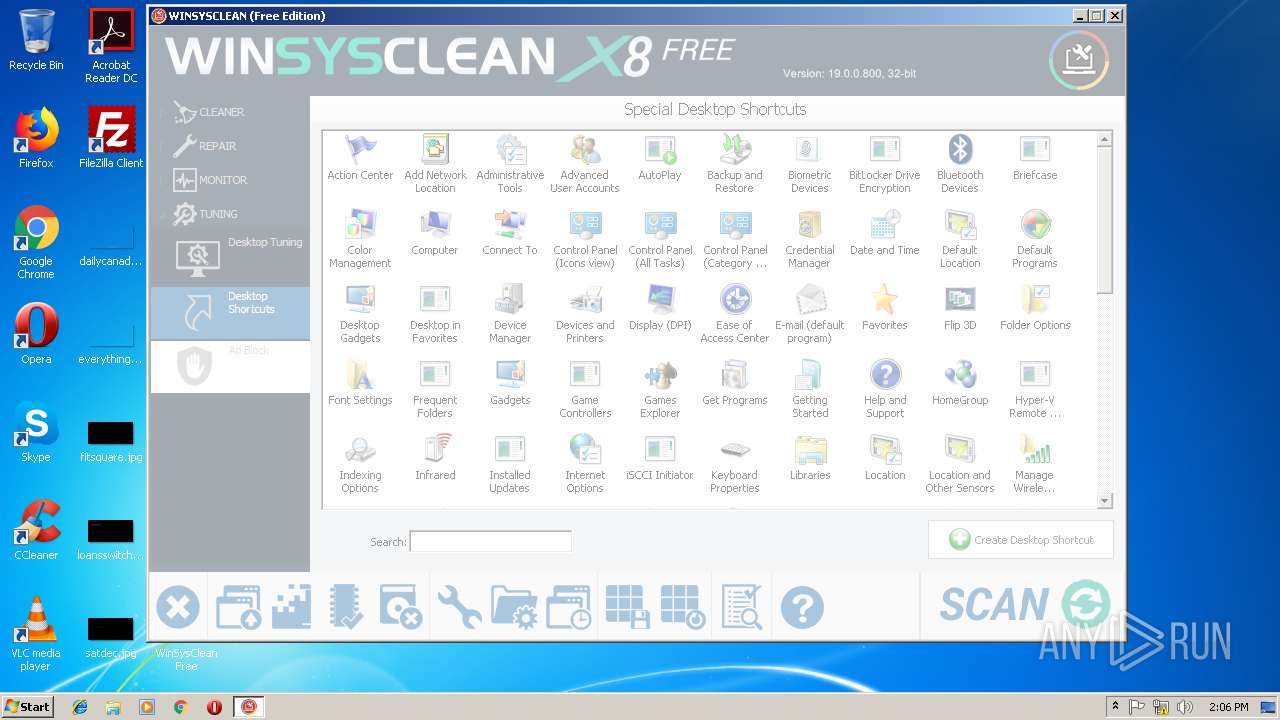The image size is (1280, 720).
Task: Open Google Chrome desktop shortcut
Action: [x=36, y=242]
